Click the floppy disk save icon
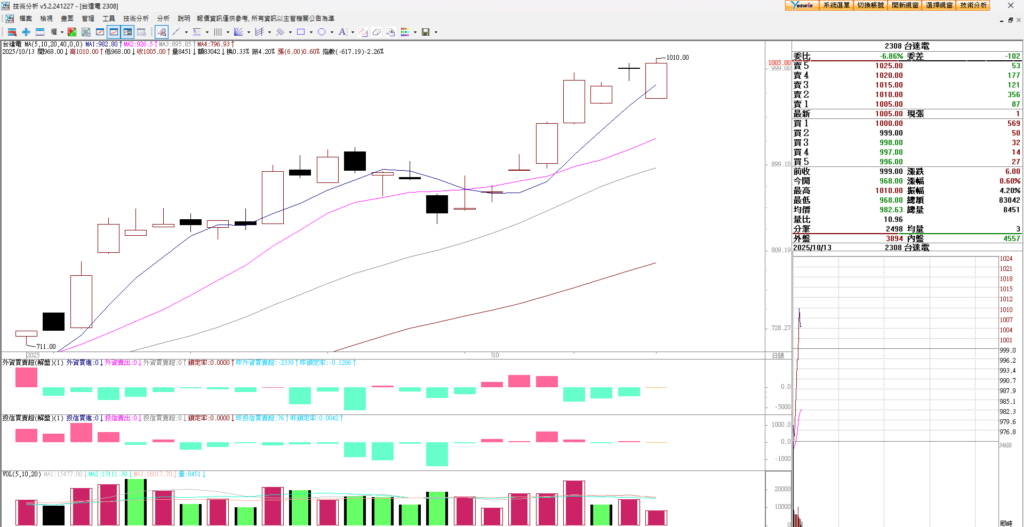 click(x=425, y=32)
